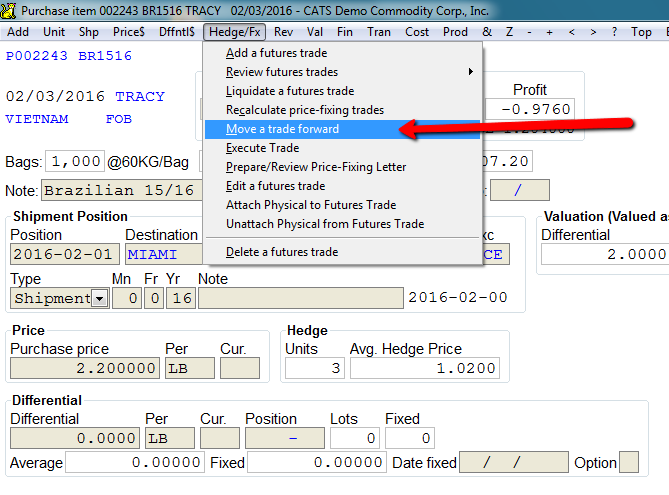
Task: Click the Date fixed field
Action: [x=514, y=463]
